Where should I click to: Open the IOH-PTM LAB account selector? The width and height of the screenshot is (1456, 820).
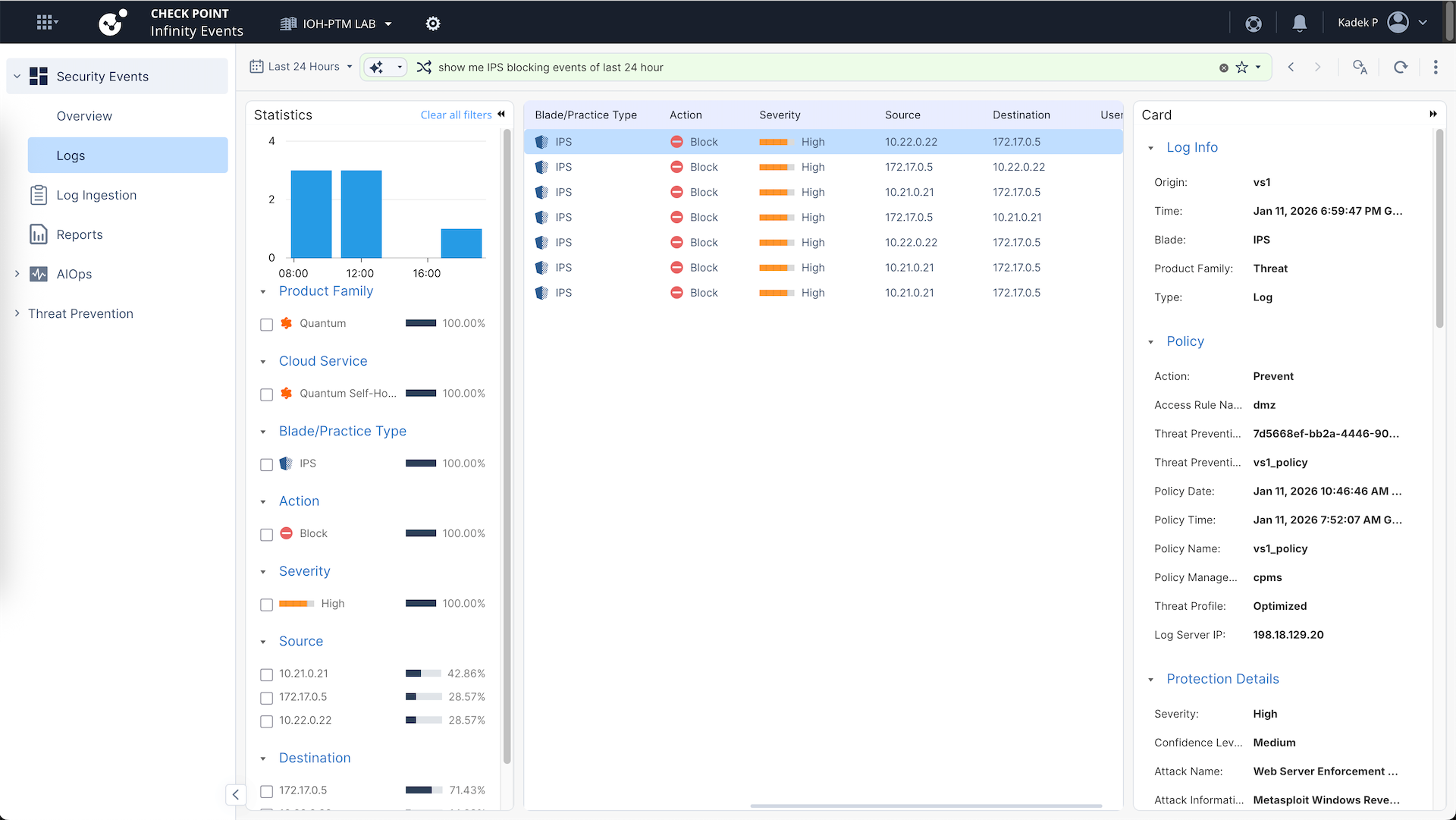pyautogui.click(x=337, y=24)
